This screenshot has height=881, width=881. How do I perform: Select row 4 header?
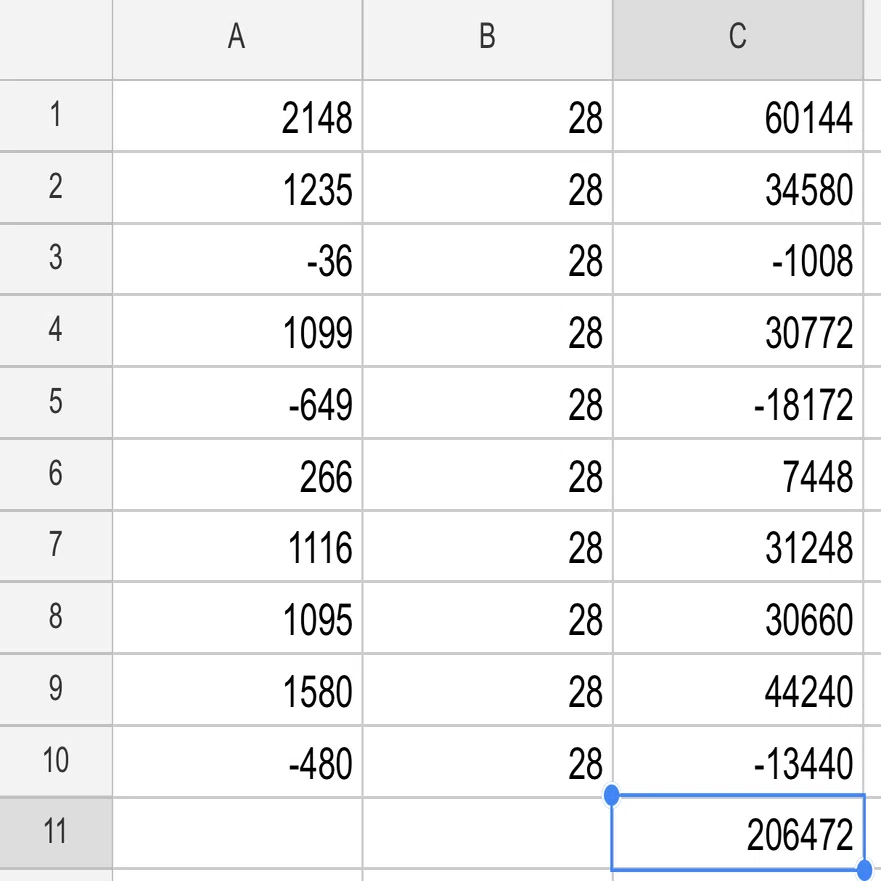click(56, 330)
